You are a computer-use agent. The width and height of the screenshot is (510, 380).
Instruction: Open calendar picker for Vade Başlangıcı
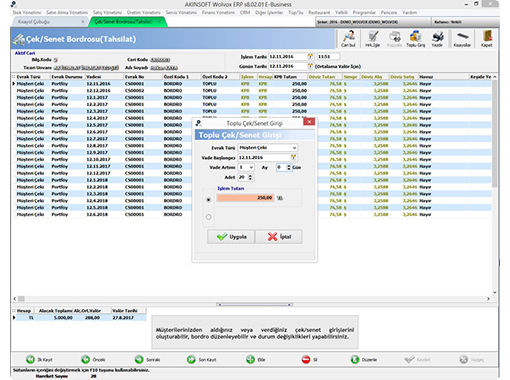click(293, 157)
